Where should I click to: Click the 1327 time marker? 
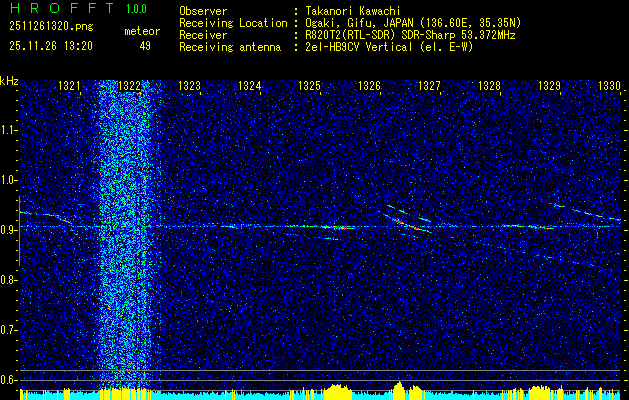[x=429, y=85]
